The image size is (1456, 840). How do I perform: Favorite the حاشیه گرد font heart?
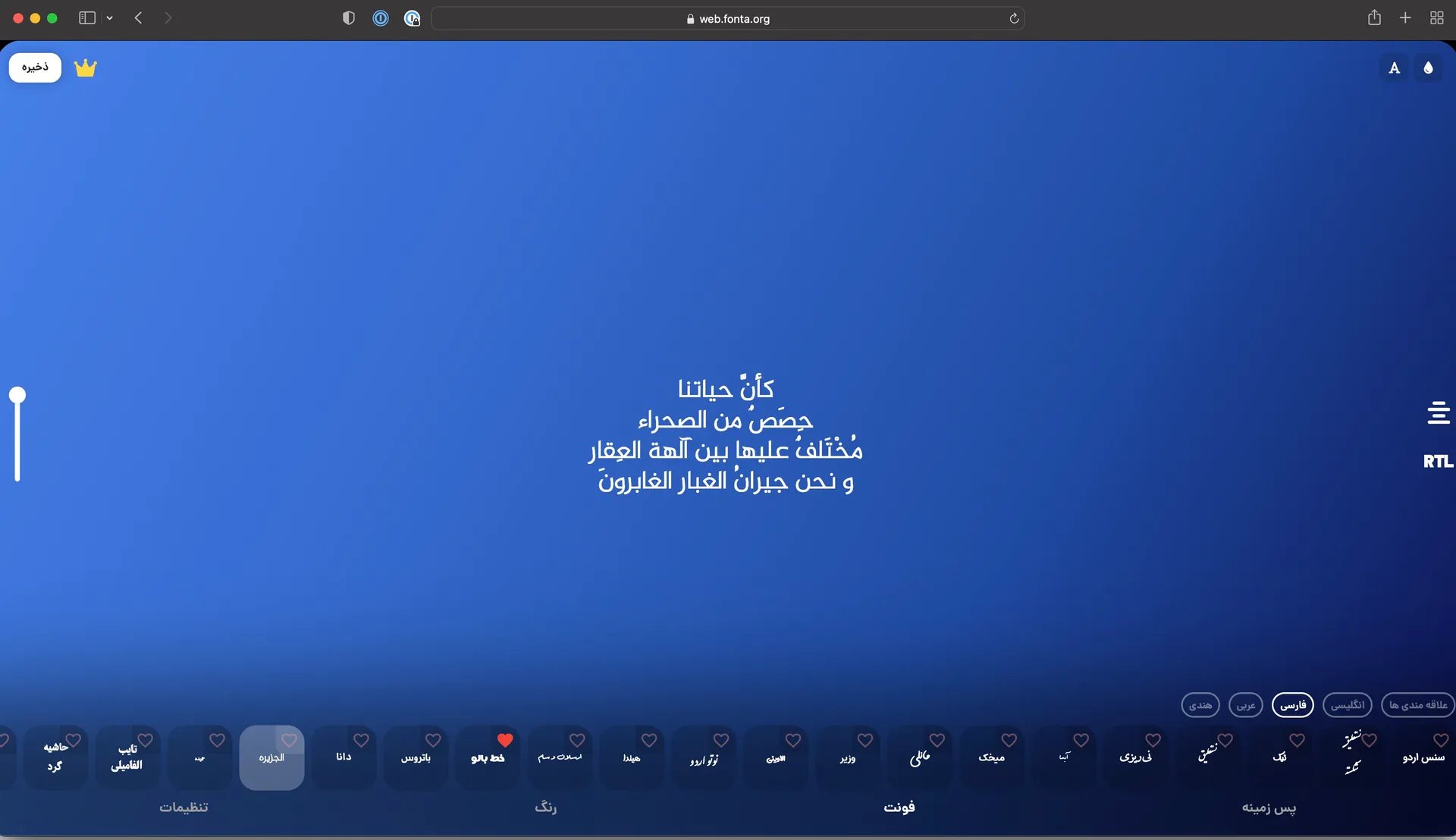[73, 740]
